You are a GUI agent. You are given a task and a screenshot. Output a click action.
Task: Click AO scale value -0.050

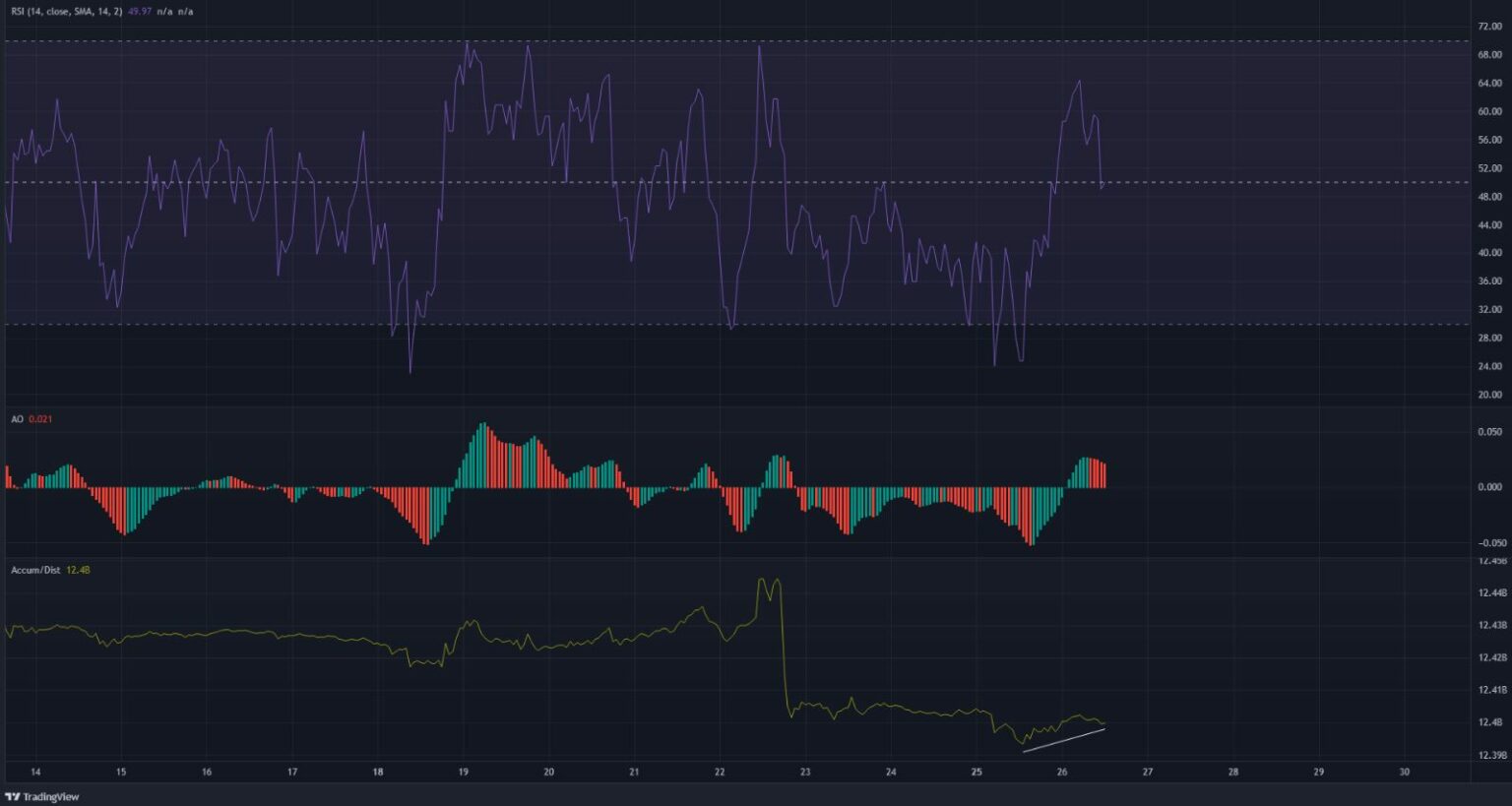click(x=1491, y=543)
